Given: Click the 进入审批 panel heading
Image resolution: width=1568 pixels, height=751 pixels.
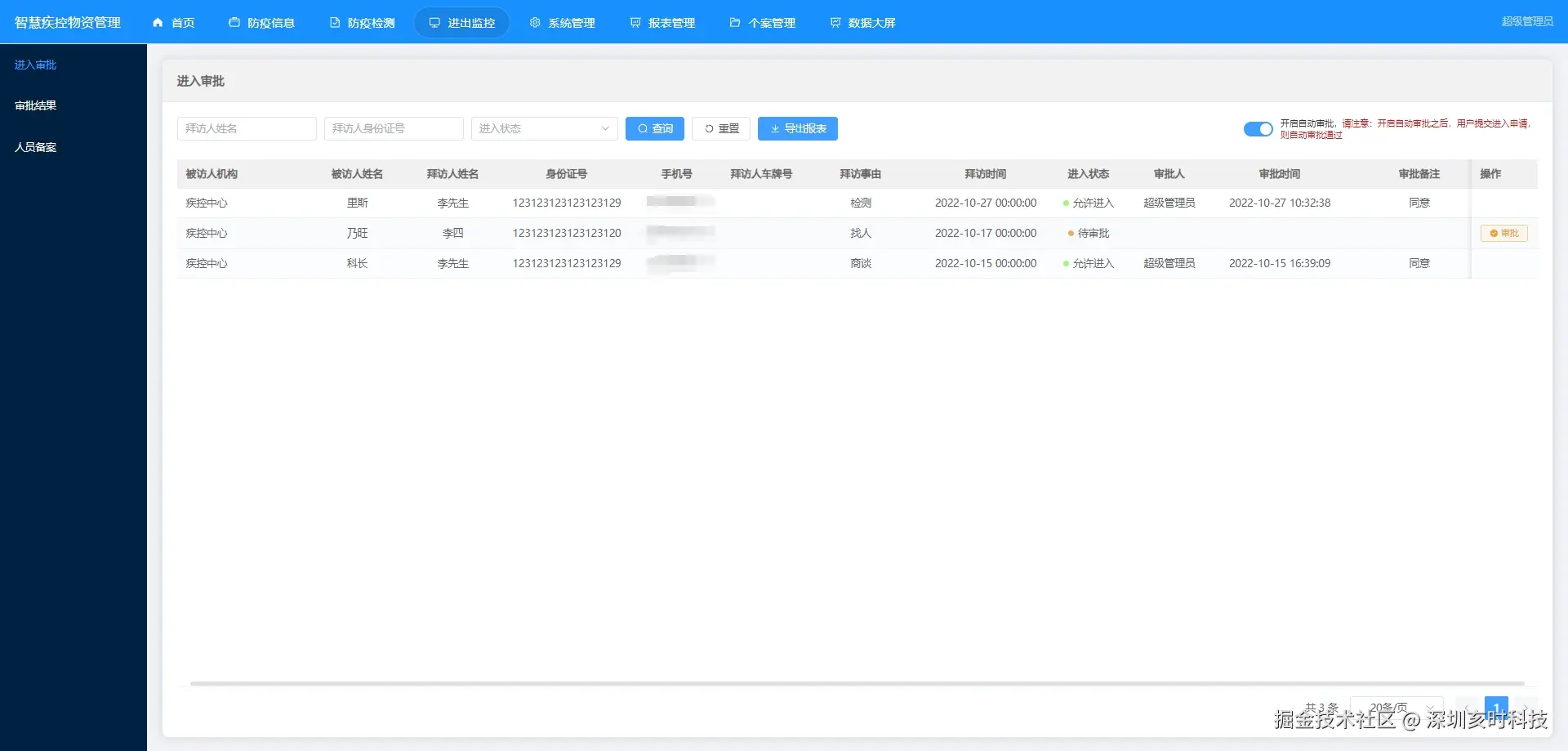Looking at the screenshot, I should (x=201, y=81).
